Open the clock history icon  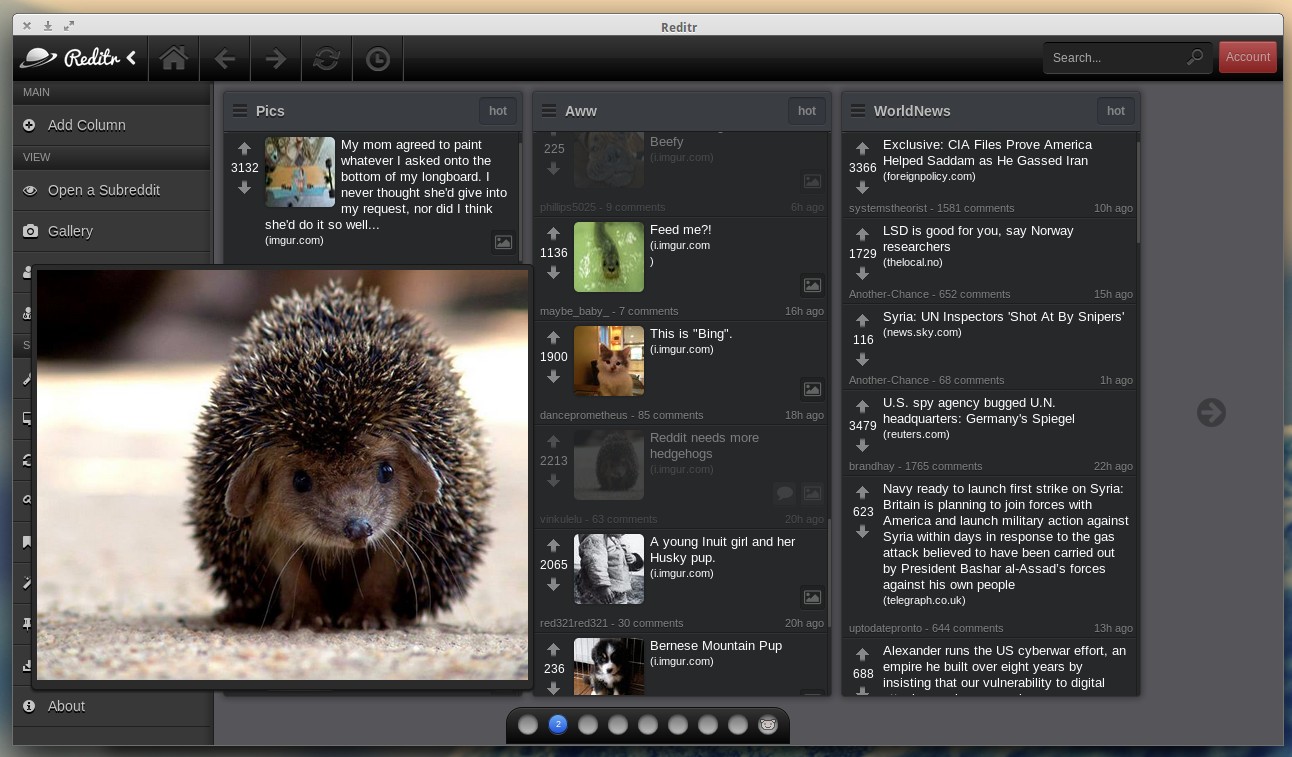point(378,59)
